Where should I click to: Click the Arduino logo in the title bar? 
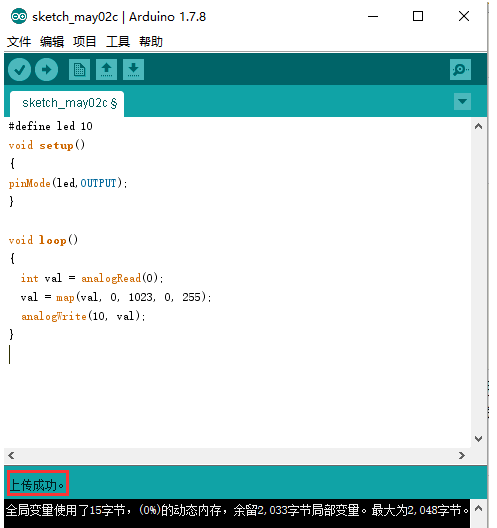19,16
